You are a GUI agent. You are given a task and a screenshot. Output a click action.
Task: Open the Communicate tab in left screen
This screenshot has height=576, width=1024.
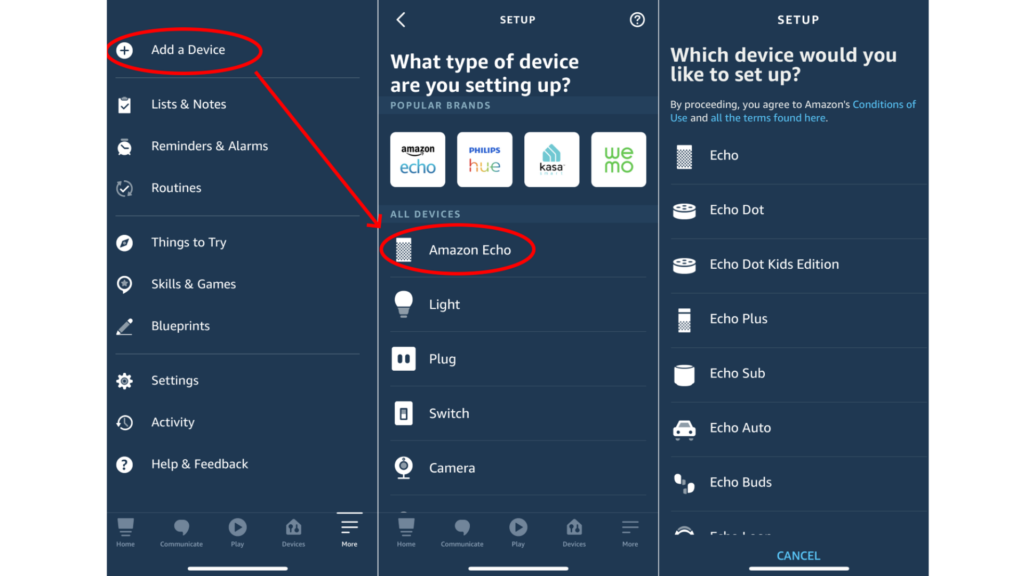click(182, 532)
